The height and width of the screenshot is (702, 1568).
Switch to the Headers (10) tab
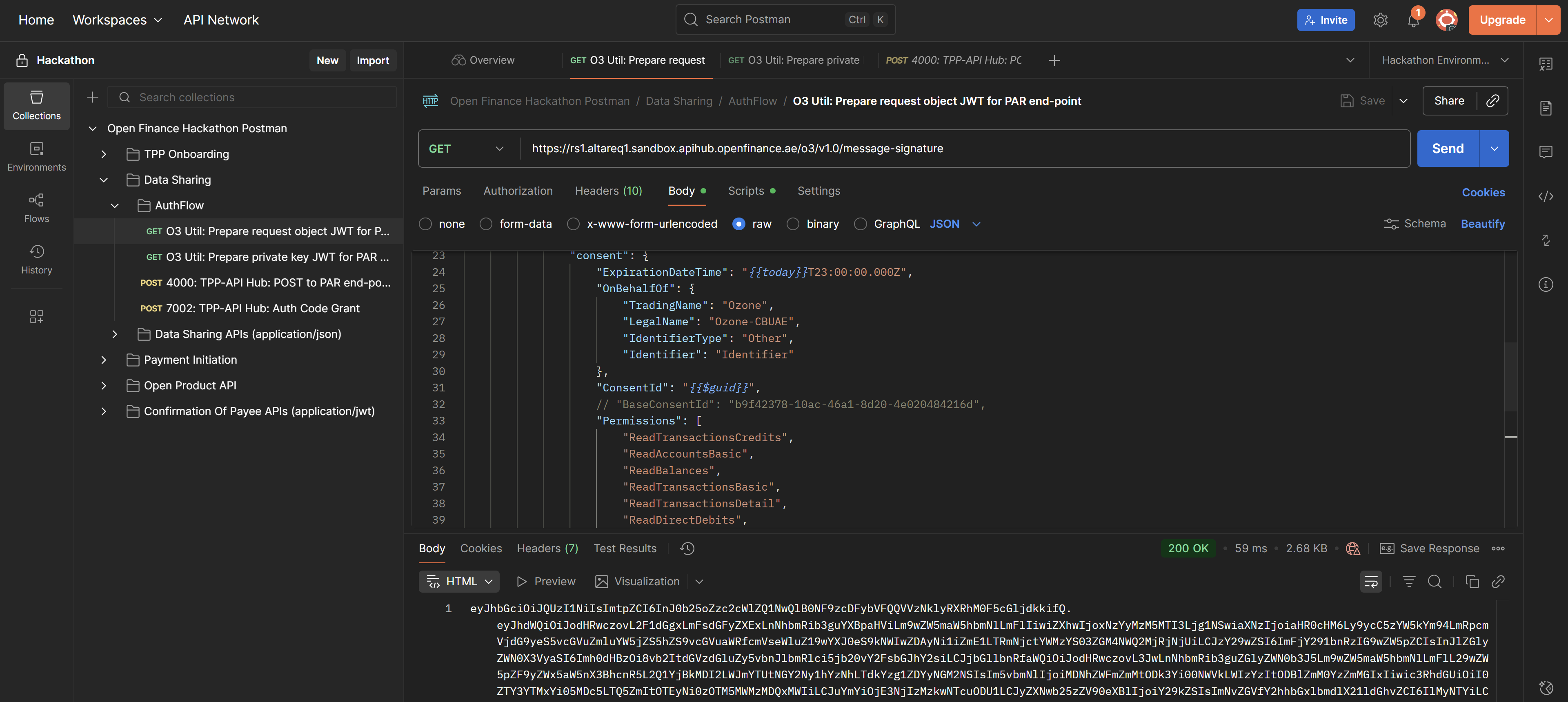tap(608, 191)
